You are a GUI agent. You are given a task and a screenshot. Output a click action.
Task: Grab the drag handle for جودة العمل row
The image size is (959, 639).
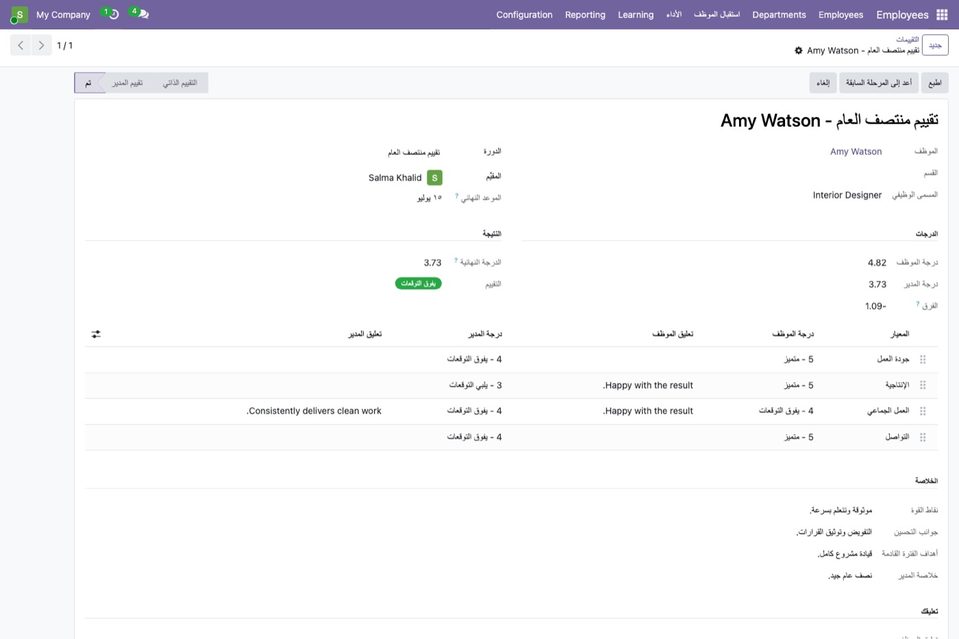pyautogui.click(x=923, y=360)
